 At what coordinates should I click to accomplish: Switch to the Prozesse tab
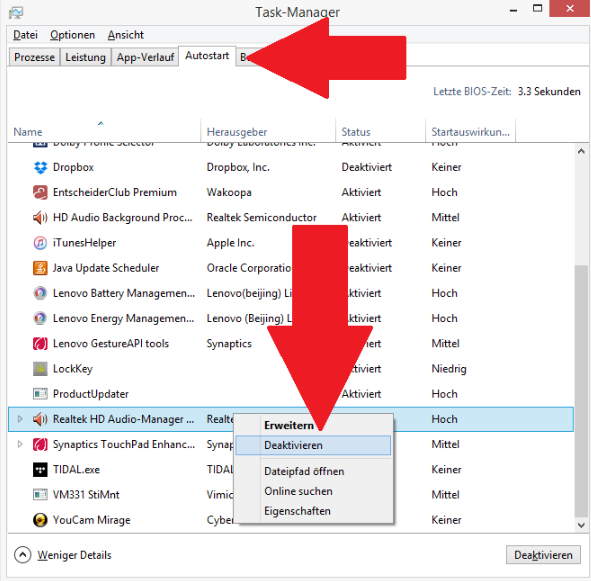point(34,57)
